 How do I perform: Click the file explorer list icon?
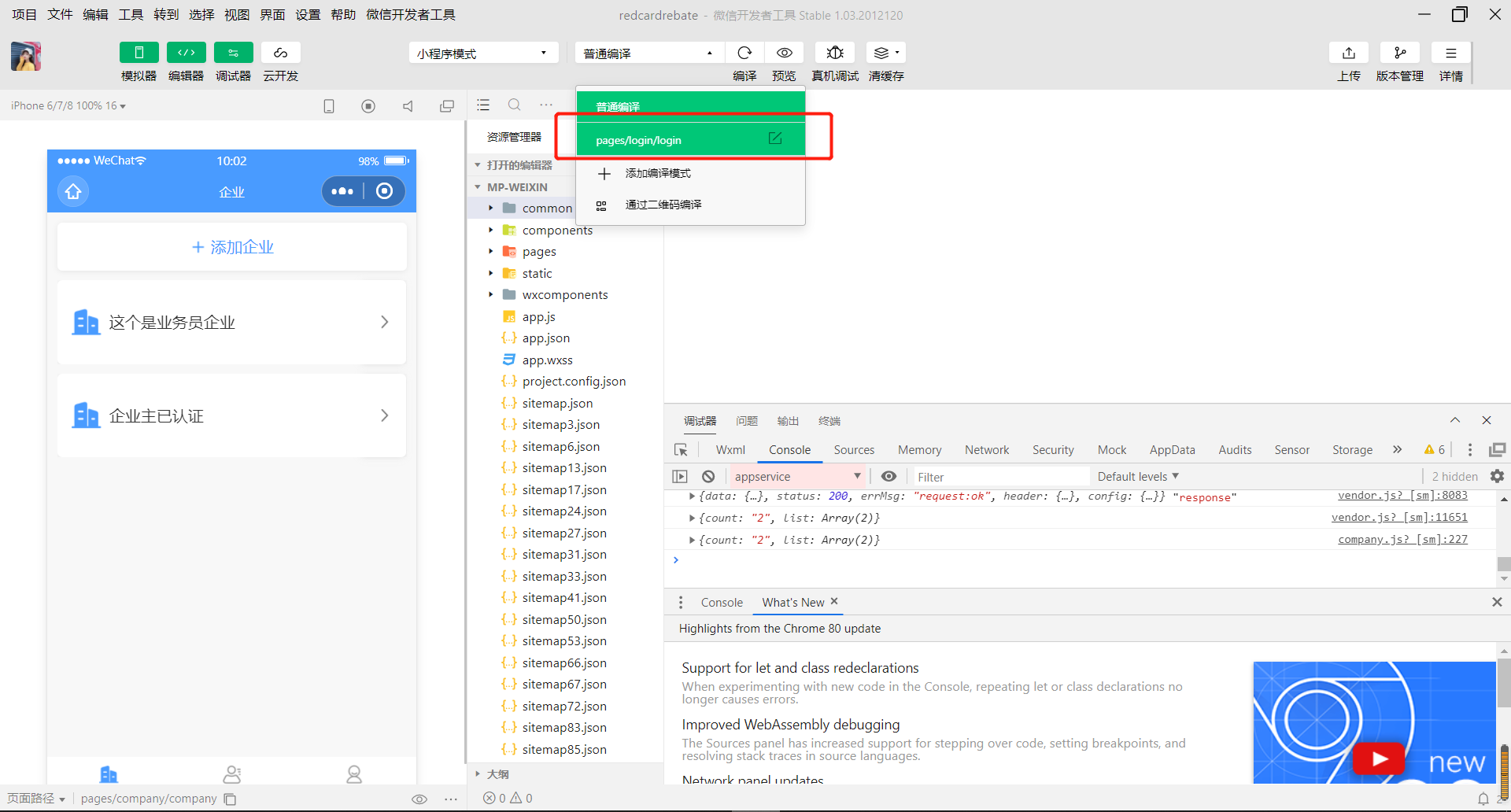(x=483, y=105)
